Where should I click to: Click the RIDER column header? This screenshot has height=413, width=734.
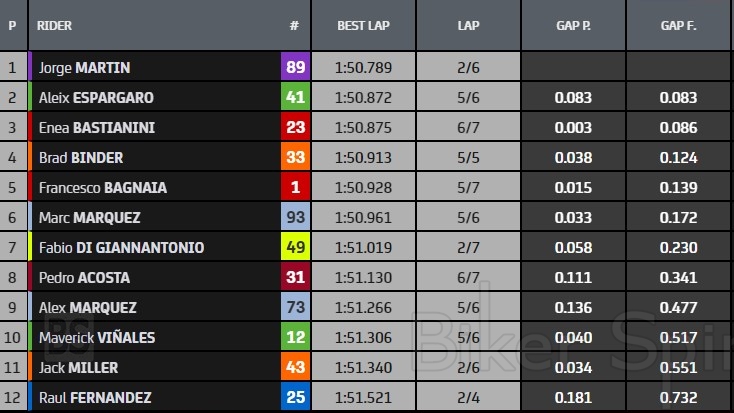tap(54, 25)
